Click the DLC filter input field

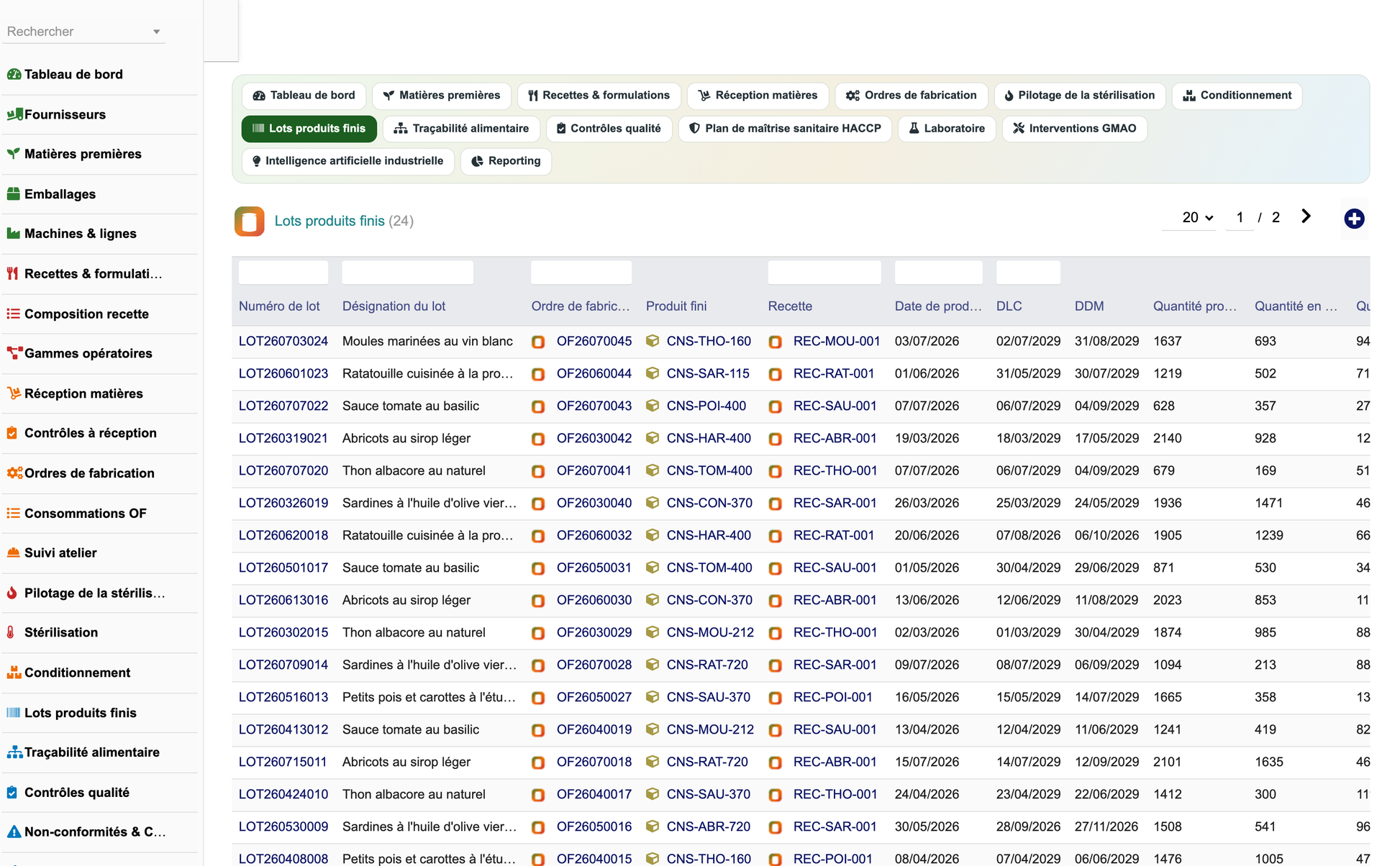[1028, 273]
